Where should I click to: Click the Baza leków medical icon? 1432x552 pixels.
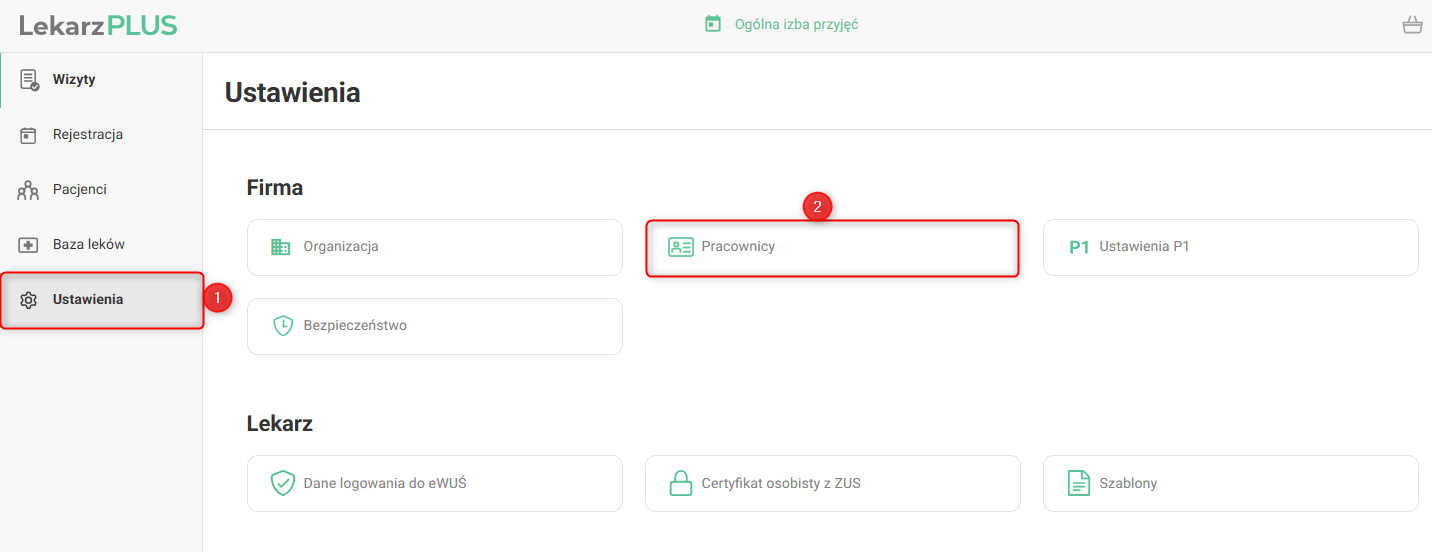[28, 245]
